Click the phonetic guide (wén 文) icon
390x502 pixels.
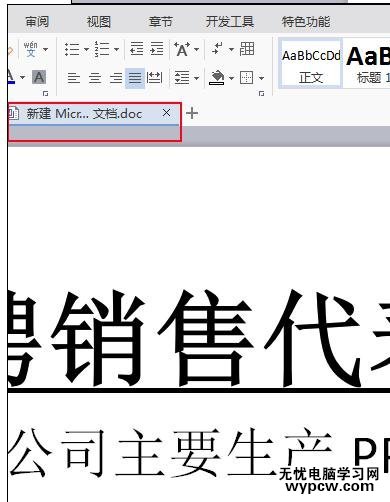31,49
